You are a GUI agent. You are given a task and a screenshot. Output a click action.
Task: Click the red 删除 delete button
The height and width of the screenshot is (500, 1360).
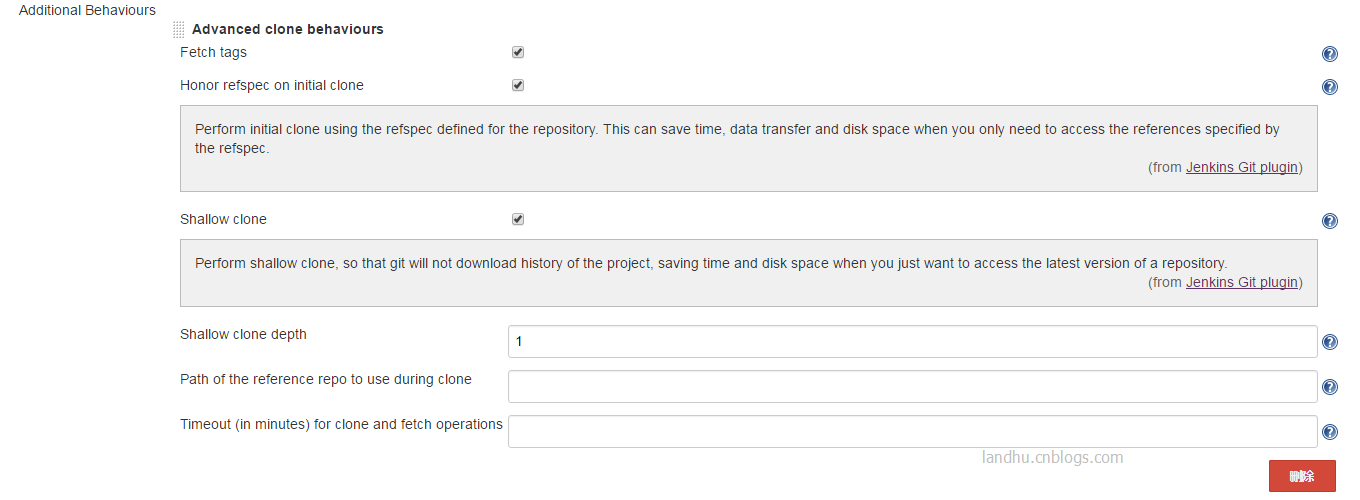1302,476
